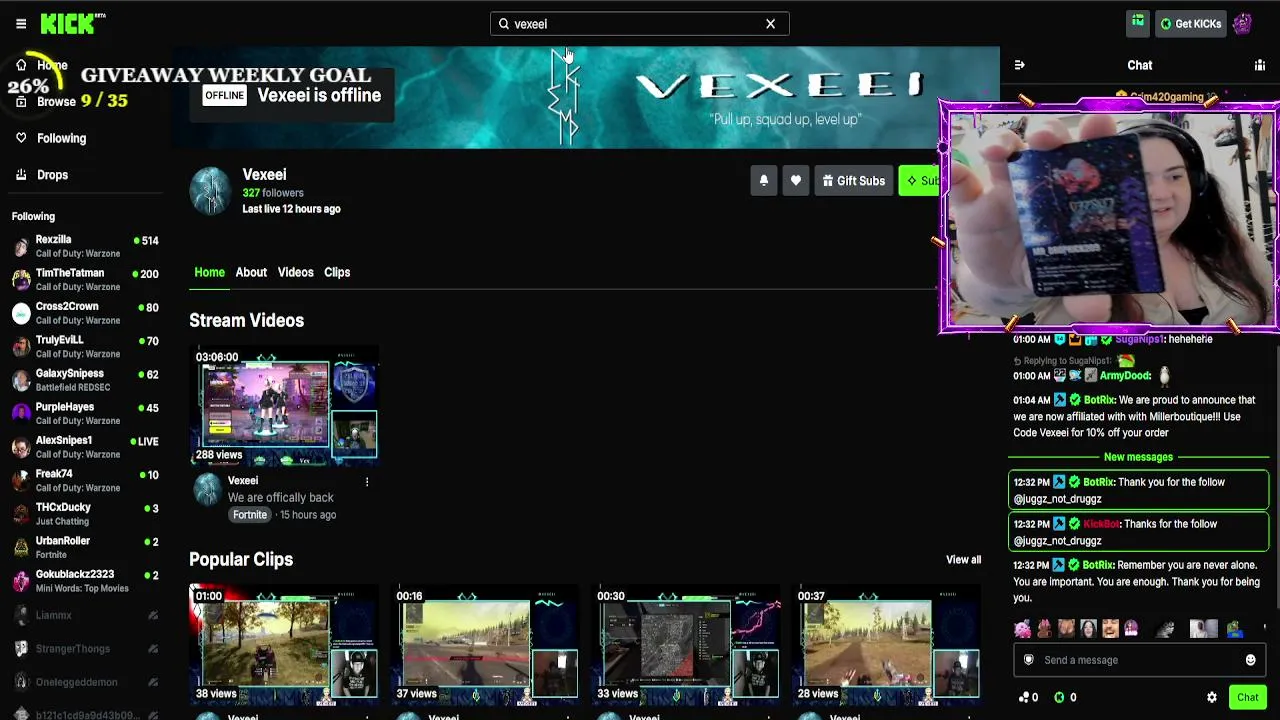Click the New messages divider in chat

pos(1138,457)
